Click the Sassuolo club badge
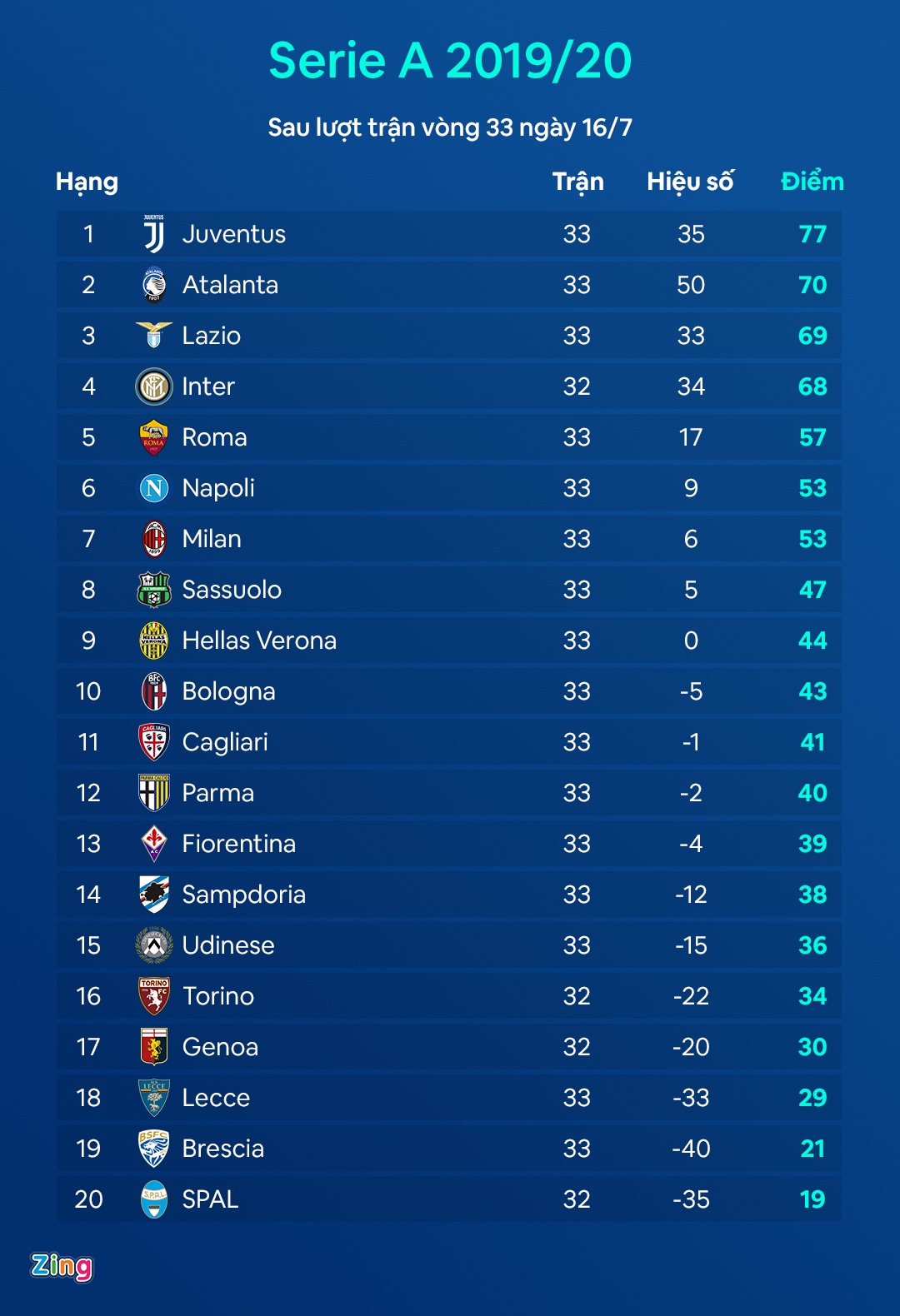900x1316 pixels. (x=154, y=590)
